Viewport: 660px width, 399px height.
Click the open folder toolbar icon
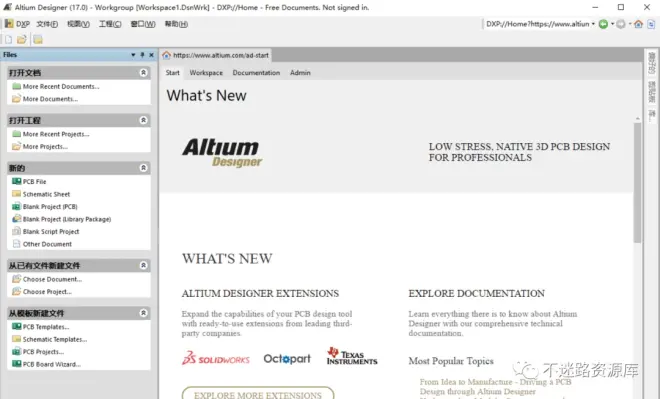click(22, 40)
